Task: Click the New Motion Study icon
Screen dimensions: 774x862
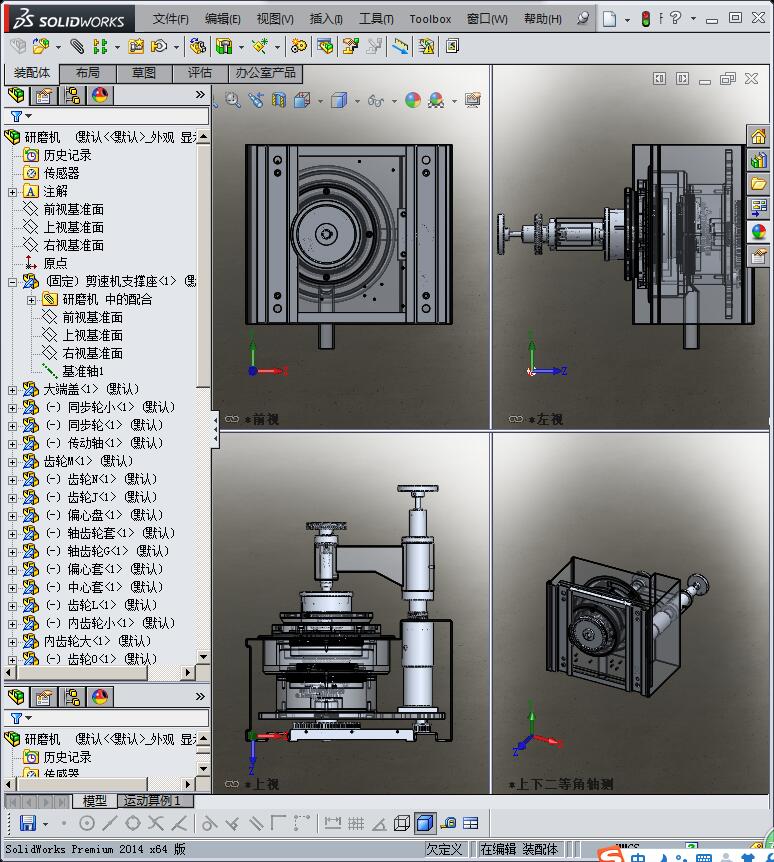Action: coord(299,47)
